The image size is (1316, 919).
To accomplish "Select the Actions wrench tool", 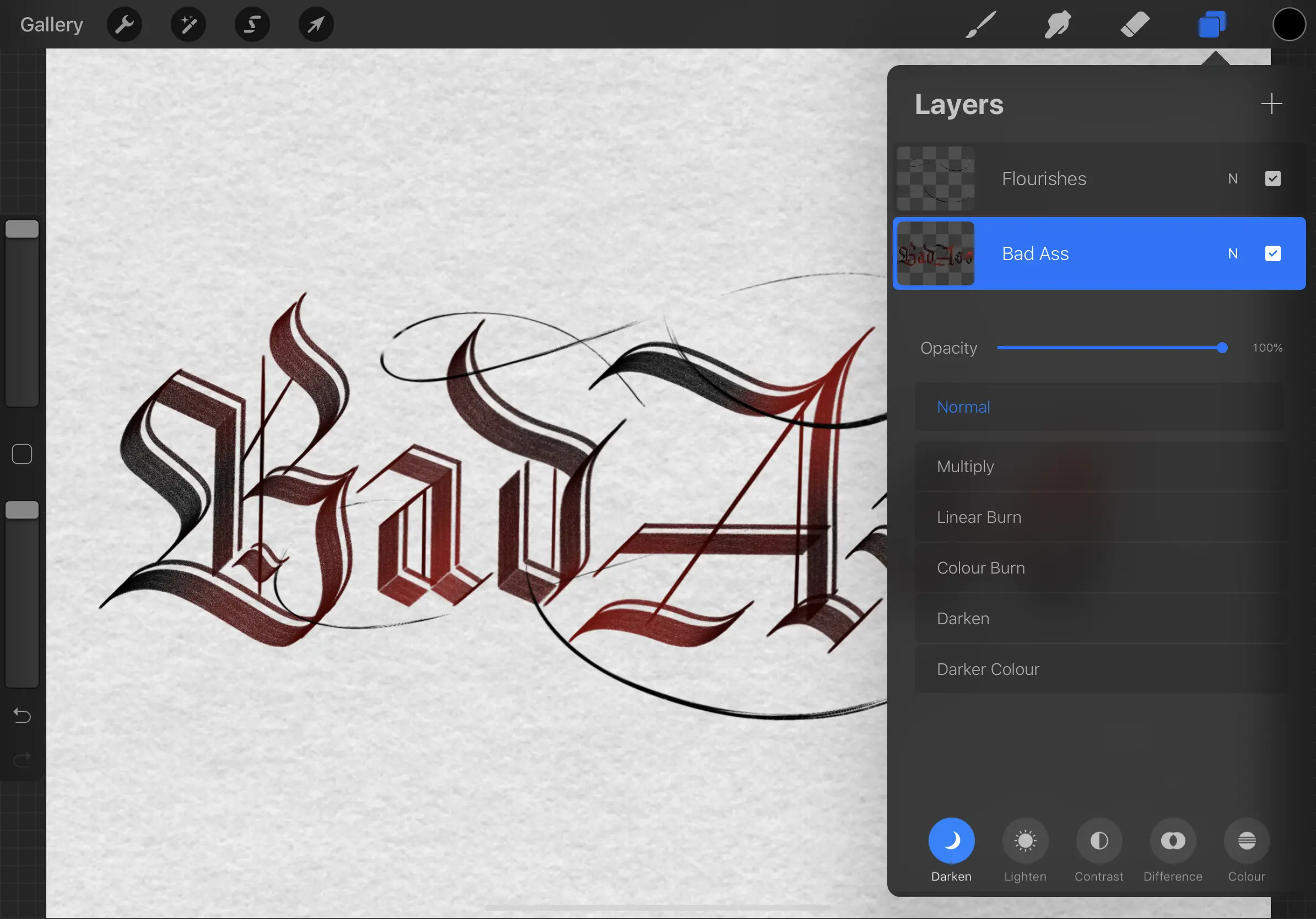I will (x=124, y=23).
